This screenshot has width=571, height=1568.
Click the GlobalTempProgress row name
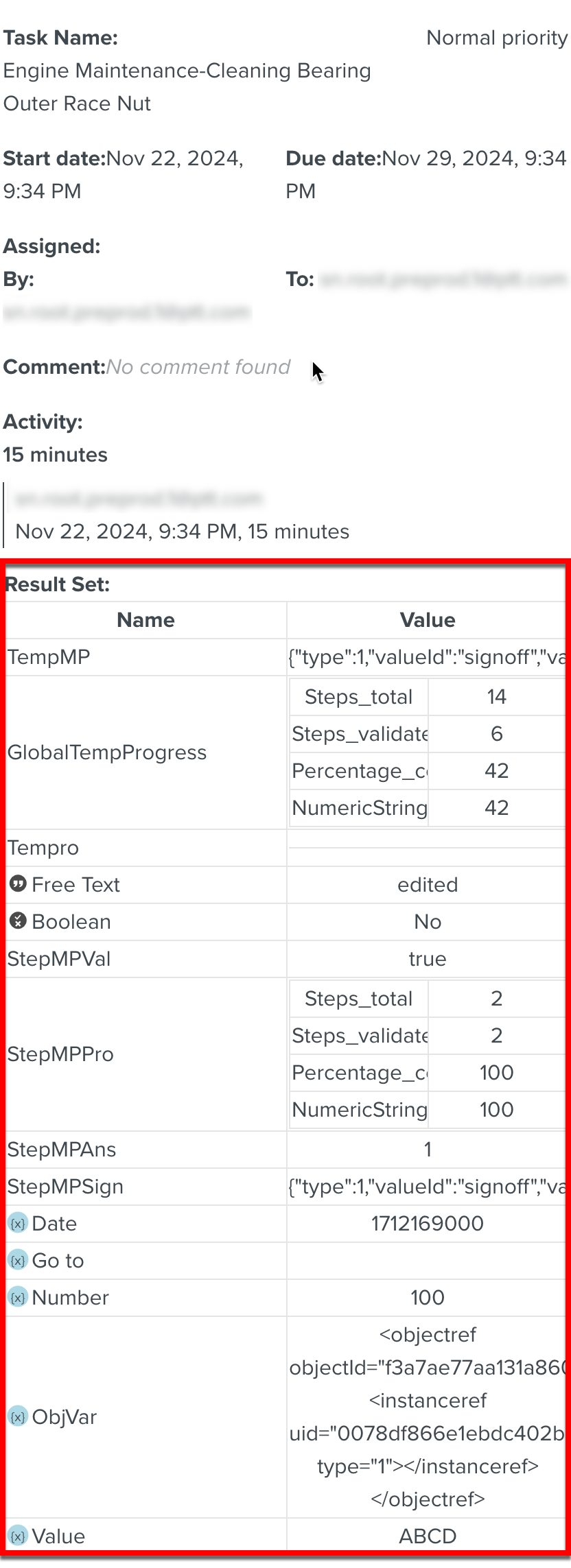coord(107,752)
